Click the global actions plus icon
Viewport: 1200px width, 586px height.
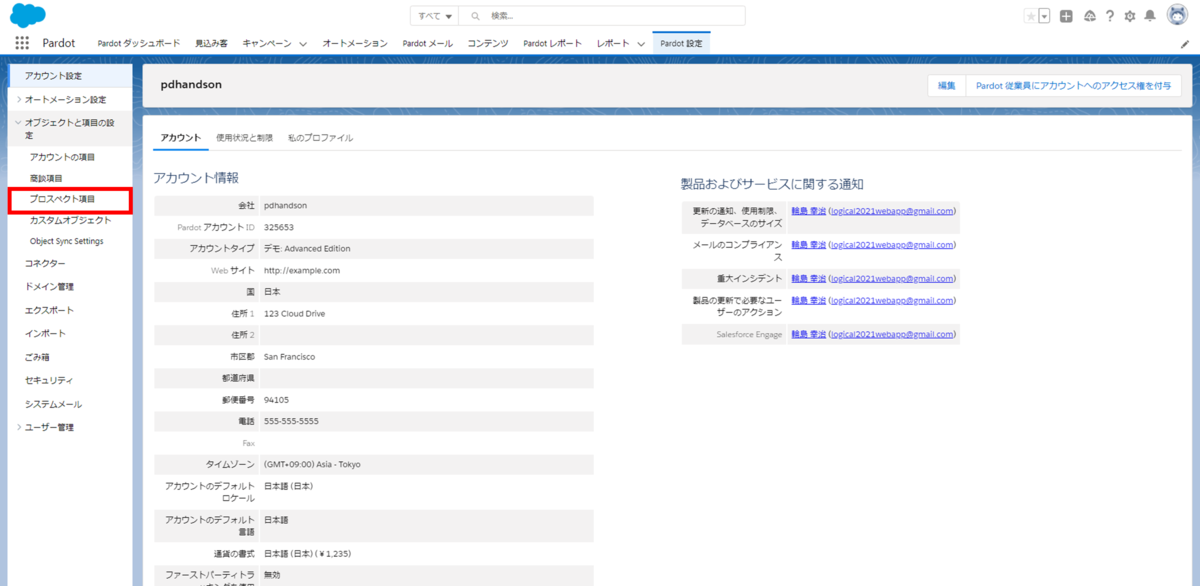point(1067,16)
